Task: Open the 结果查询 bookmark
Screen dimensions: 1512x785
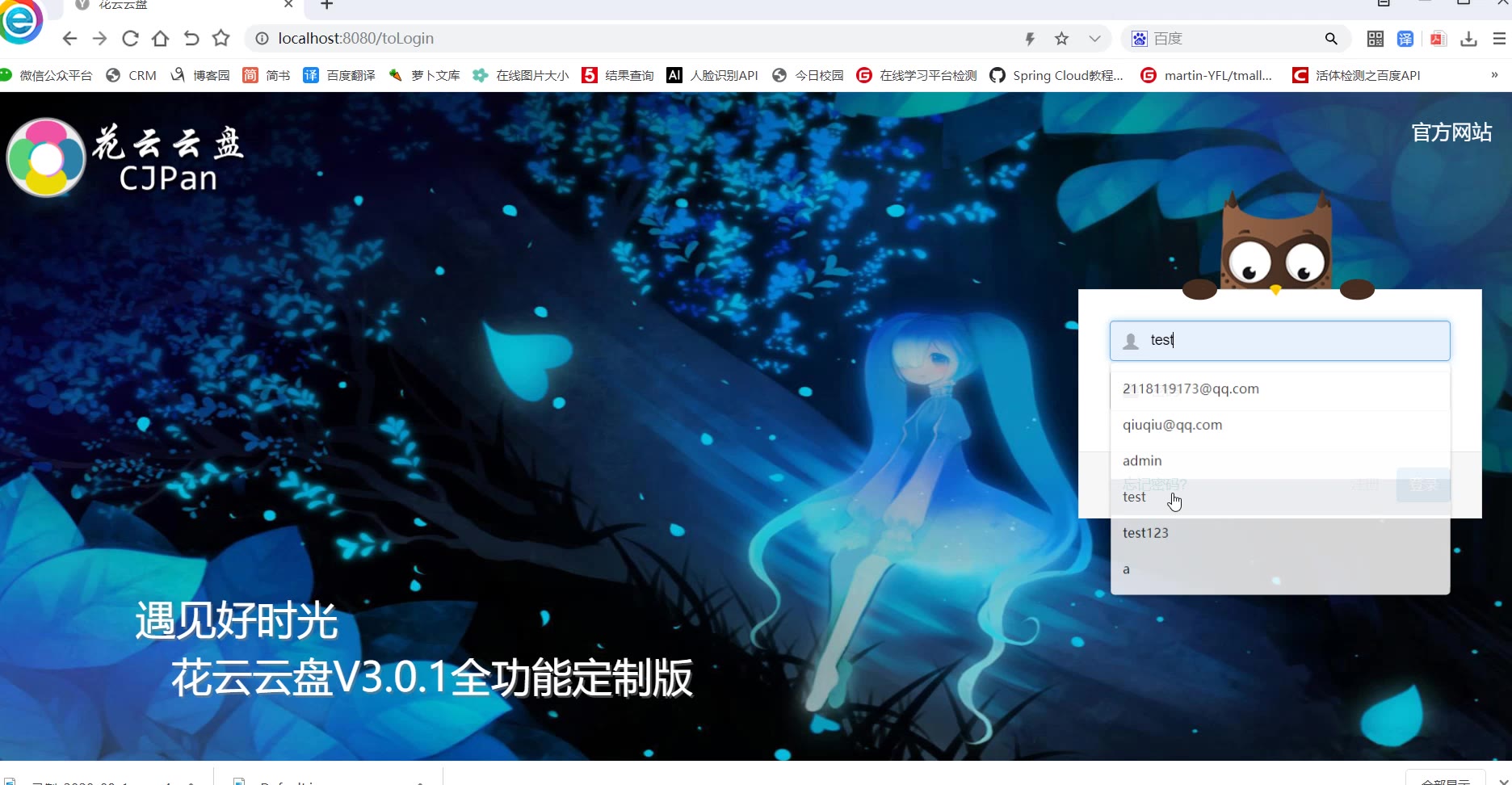Action: [619, 75]
